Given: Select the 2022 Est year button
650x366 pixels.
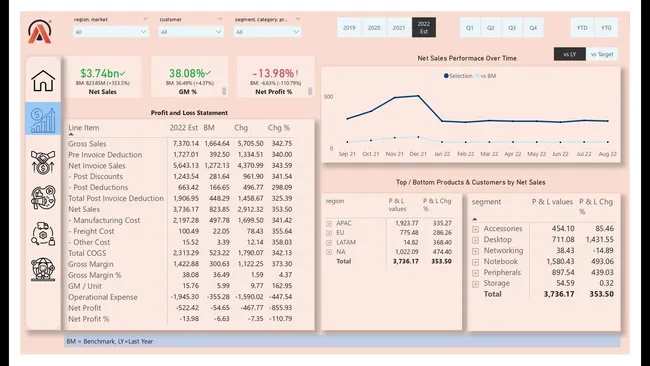Looking at the screenshot, I should (424, 27).
